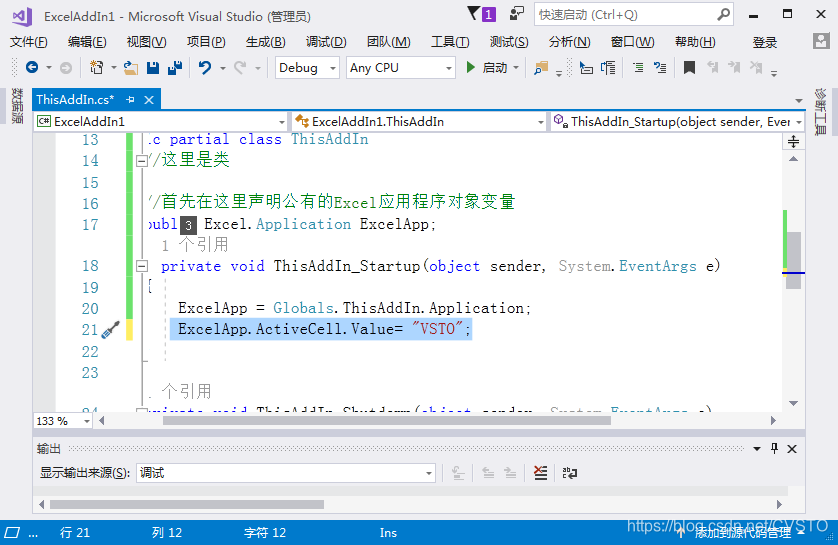Click the 行 21 status bar entry
This screenshot has width=838, height=545.
(x=75, y=533)
